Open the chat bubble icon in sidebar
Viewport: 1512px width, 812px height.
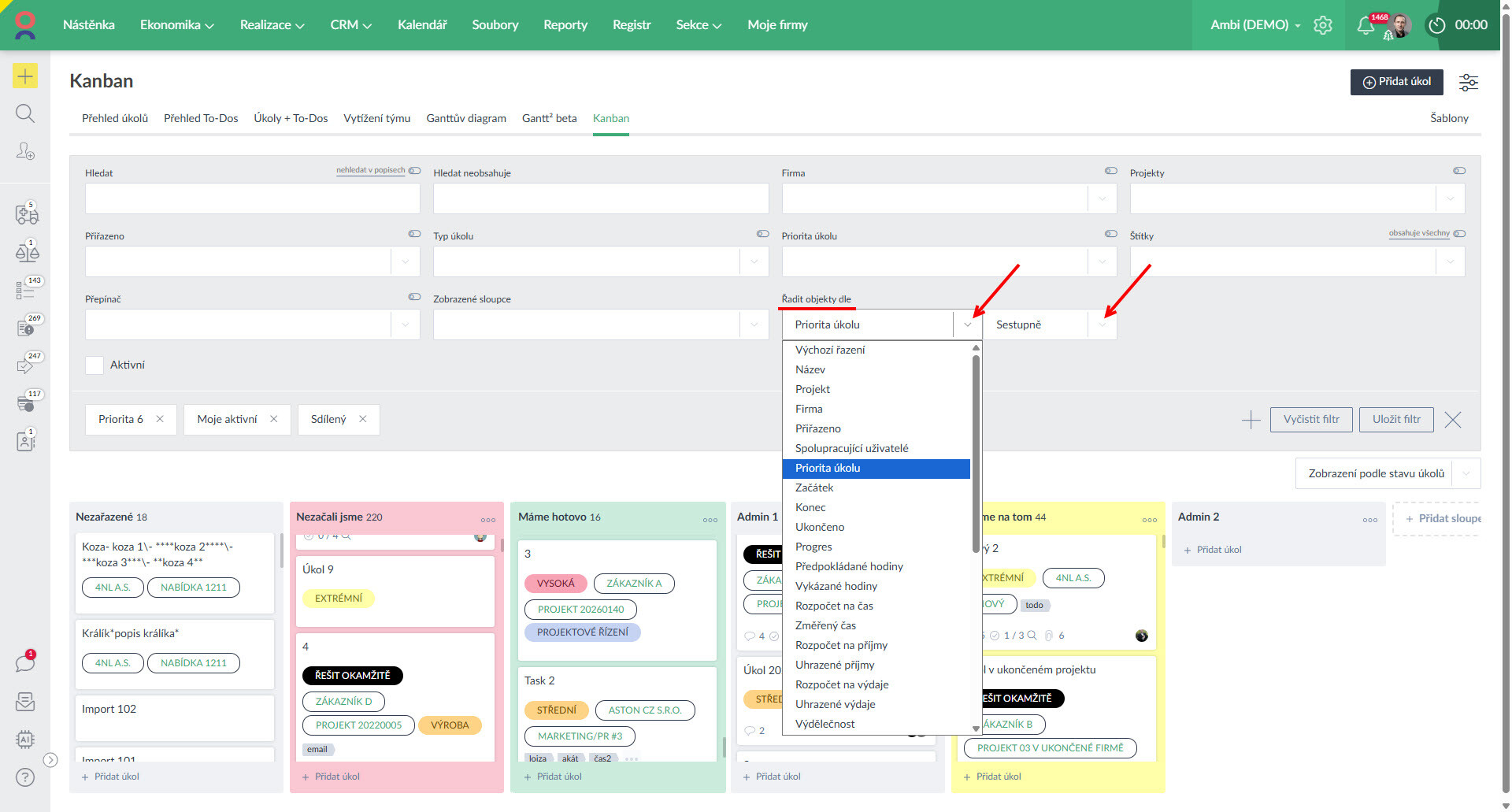pos(25,663)
